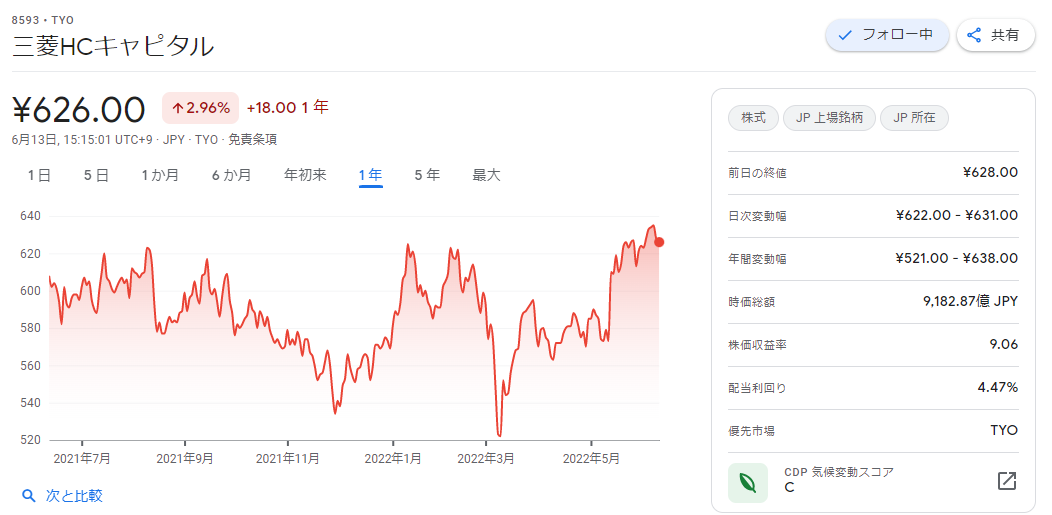Click the ¥626.00 current price
The width and height of the screenshot is (1052, 515).
pos(78,110)
